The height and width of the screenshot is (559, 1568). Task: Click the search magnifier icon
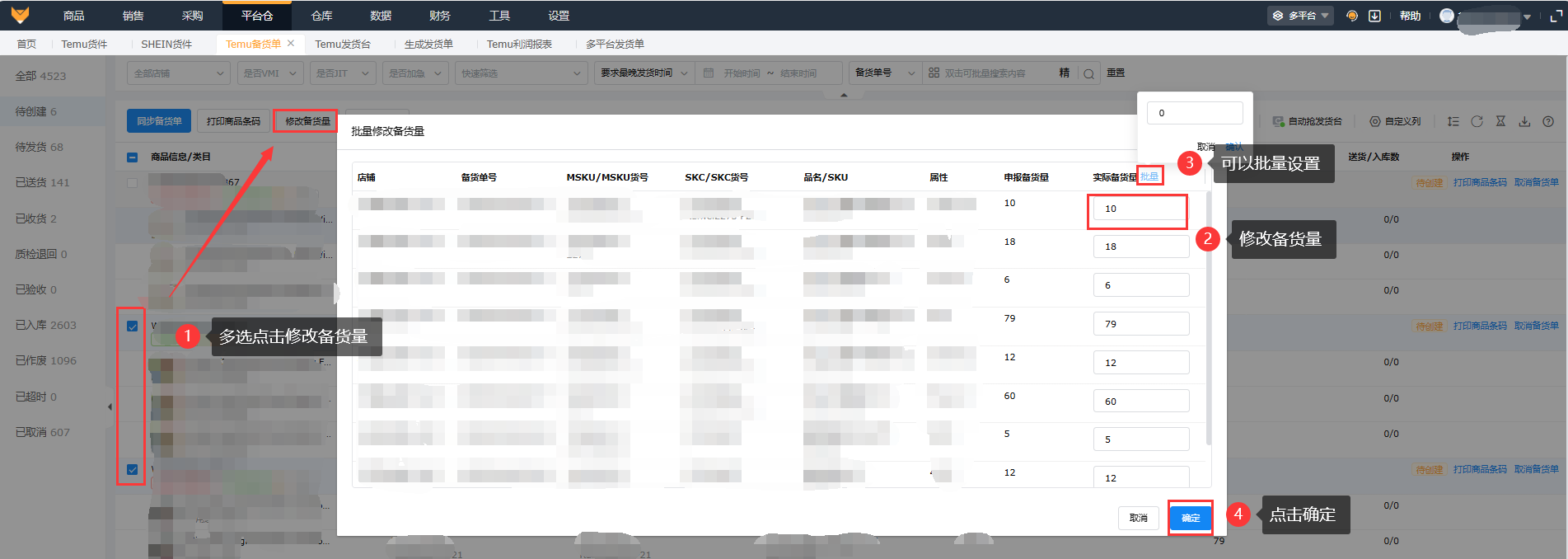[x=1089, y=73]
